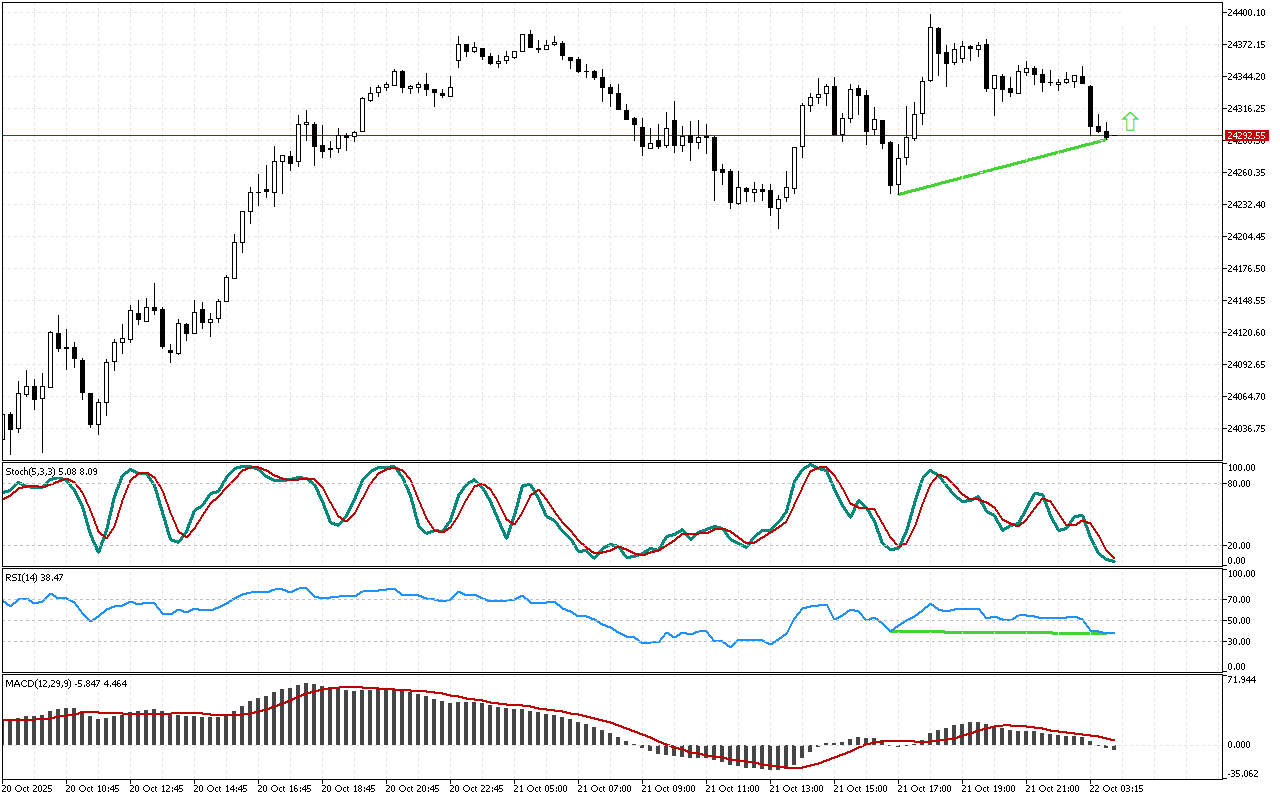Click the green up arrow on chart
This screenshot has width=1280, height=800.
tap(1129, 122)
